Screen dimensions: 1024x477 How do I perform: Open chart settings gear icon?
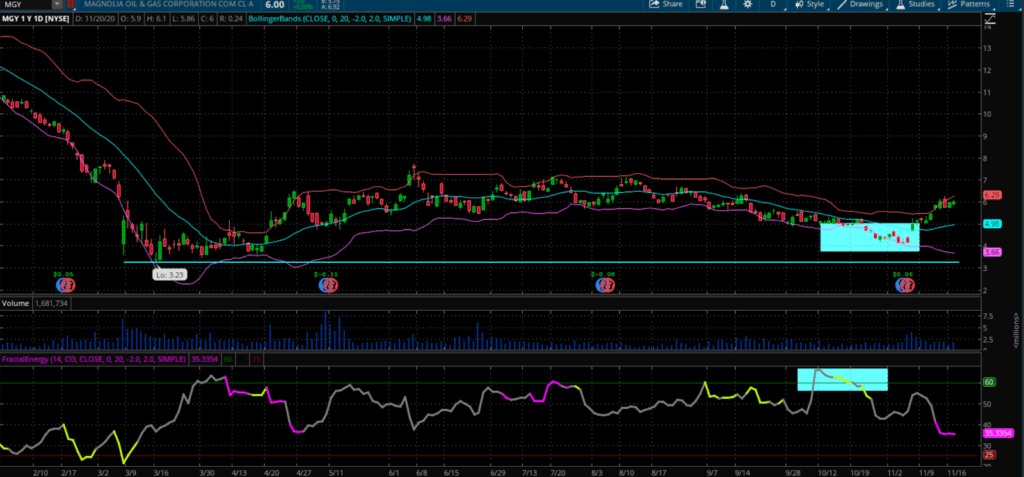(748, 4)
